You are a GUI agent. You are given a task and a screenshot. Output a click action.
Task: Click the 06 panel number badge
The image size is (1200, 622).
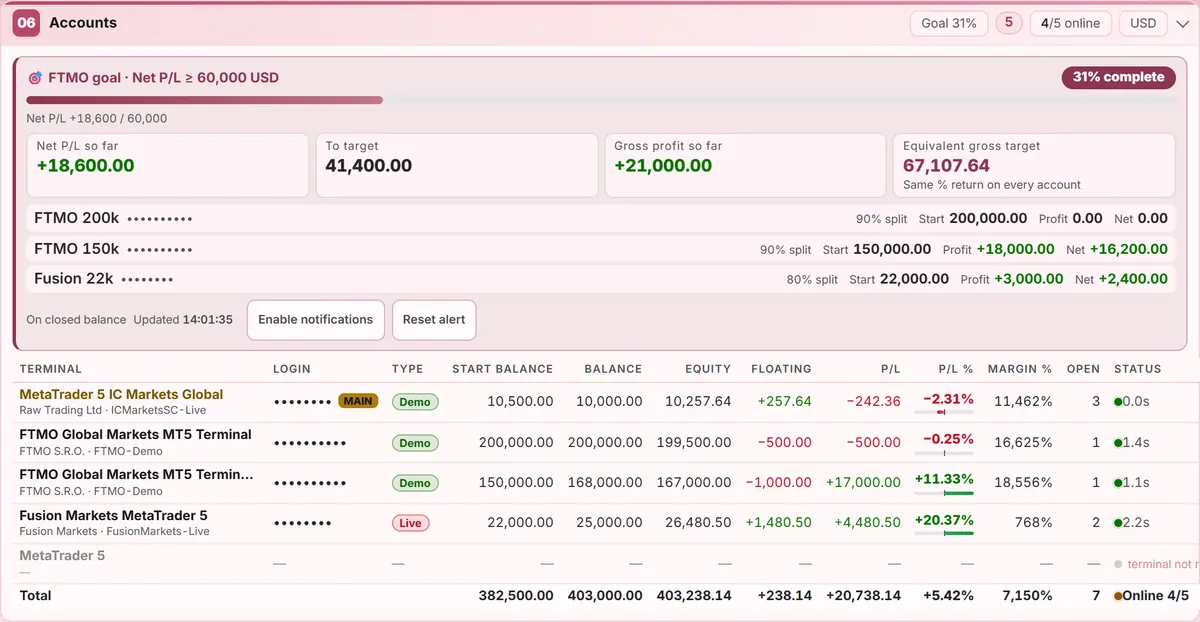click(26, 23)
